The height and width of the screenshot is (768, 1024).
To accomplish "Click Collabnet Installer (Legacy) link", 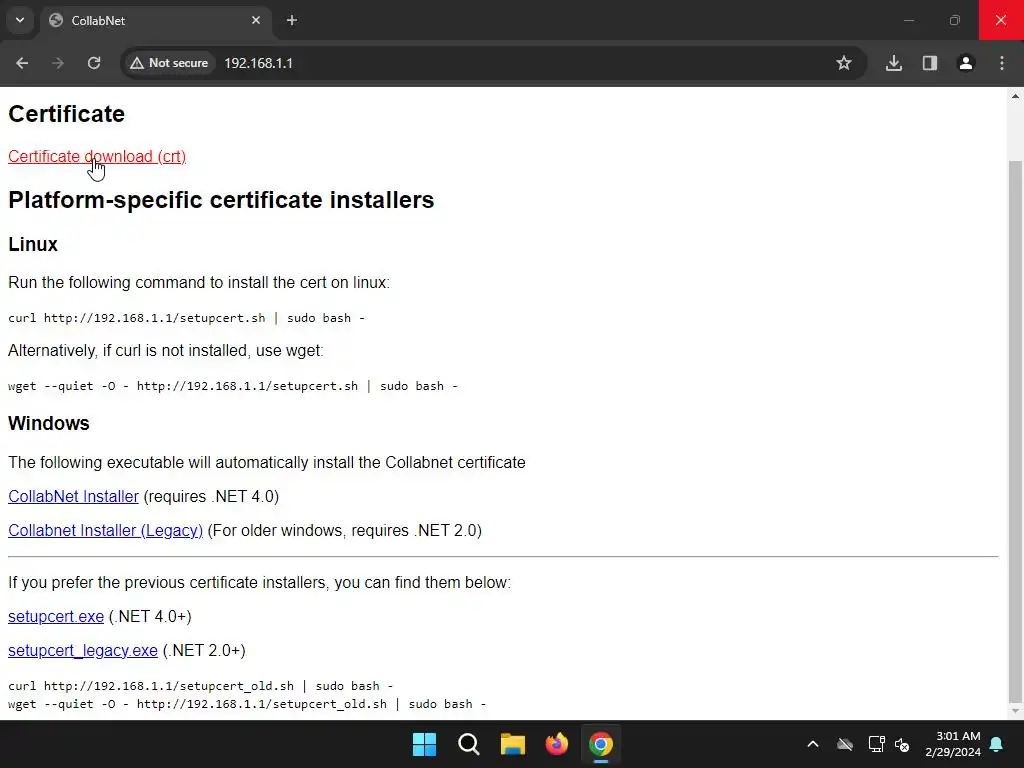I will (105, 530).
